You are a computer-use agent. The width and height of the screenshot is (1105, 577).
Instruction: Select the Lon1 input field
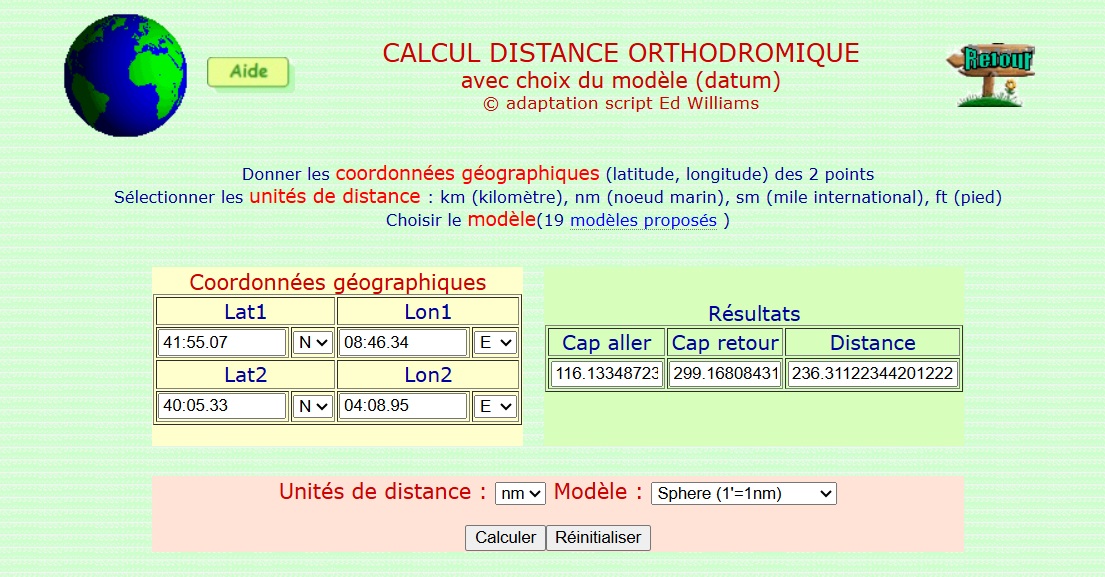(x=402, y=341)
